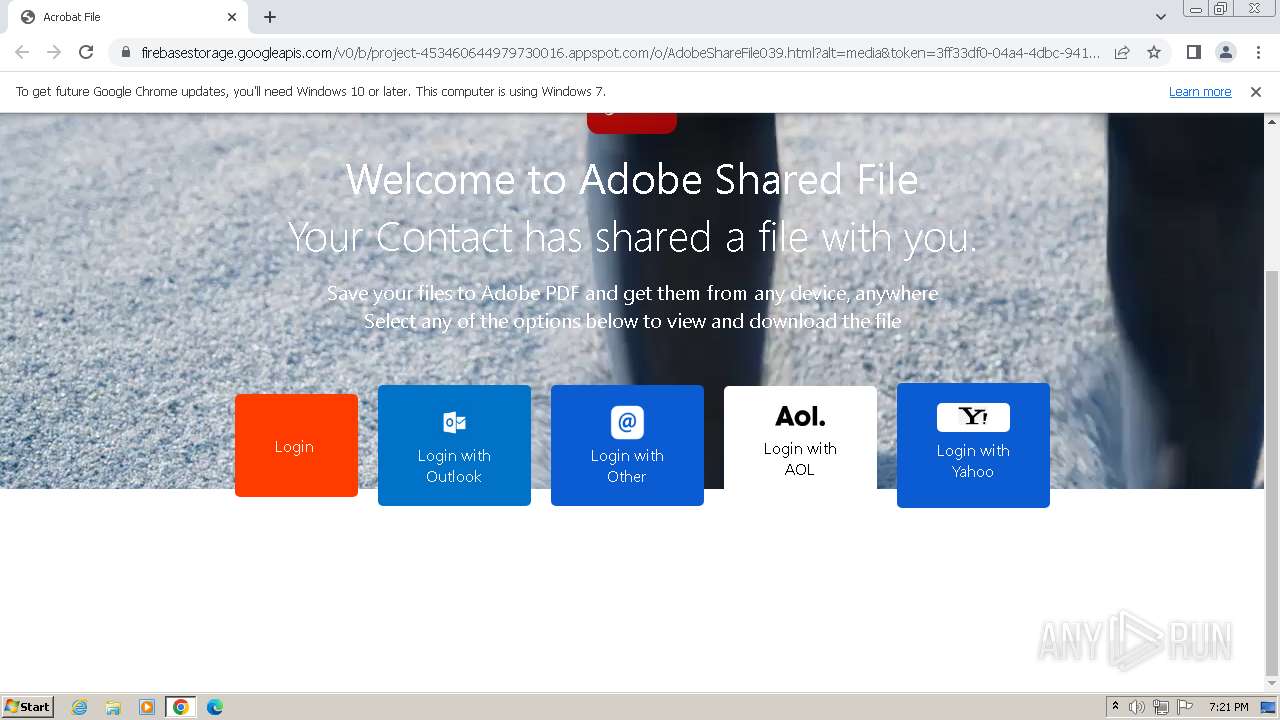Focus the firebasestorage URL address bar
The image size is (1280, 720).
620,52
